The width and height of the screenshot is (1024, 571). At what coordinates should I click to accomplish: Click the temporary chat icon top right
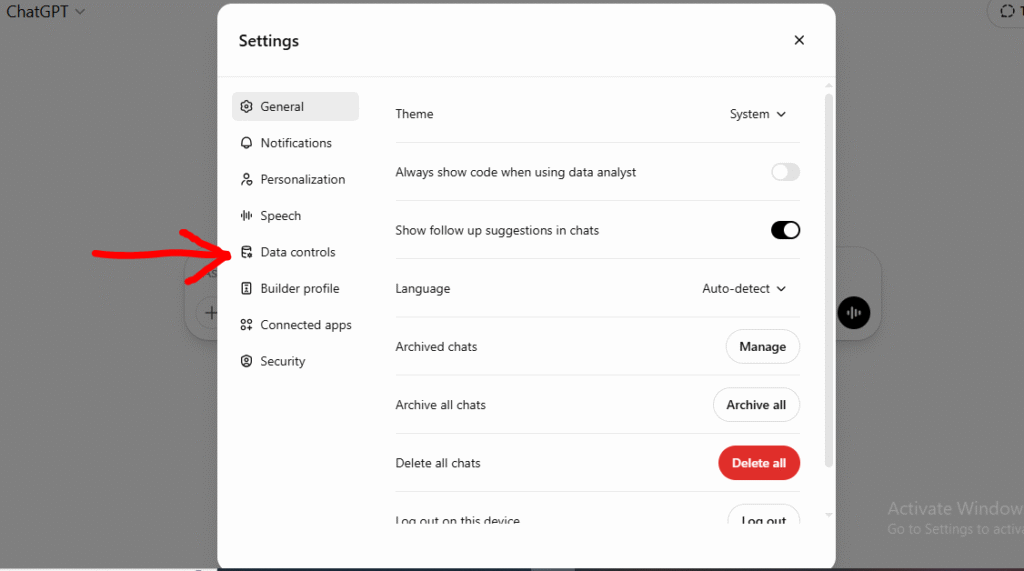tap(1007, 11)
